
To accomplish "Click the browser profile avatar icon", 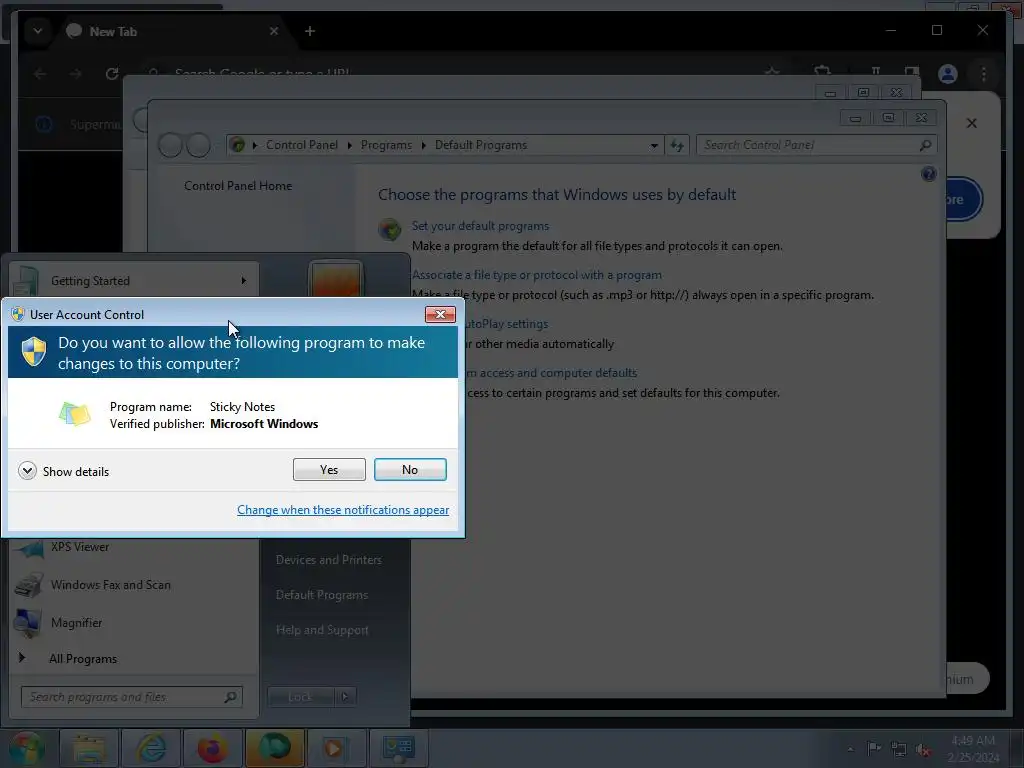I will tap(948, 74).
